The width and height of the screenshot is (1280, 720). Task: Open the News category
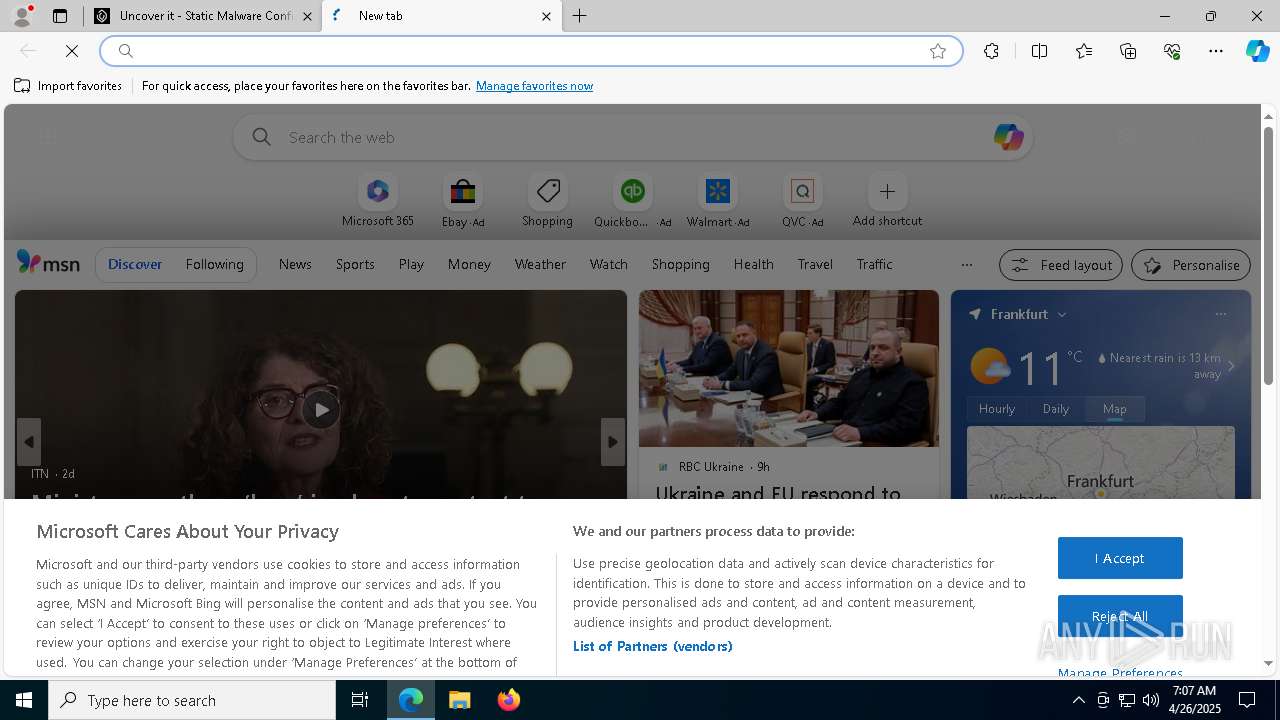(x=295, y=264)
